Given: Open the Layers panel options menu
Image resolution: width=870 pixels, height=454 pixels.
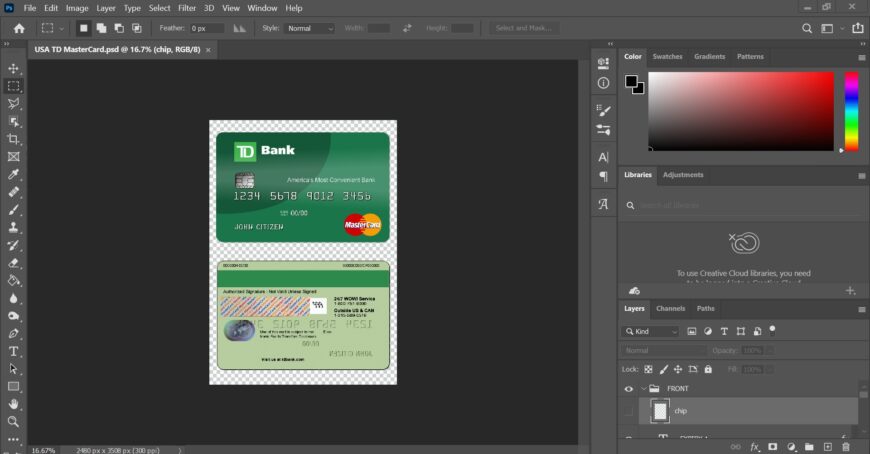Looking at the screenshot, I should (861, 310).
